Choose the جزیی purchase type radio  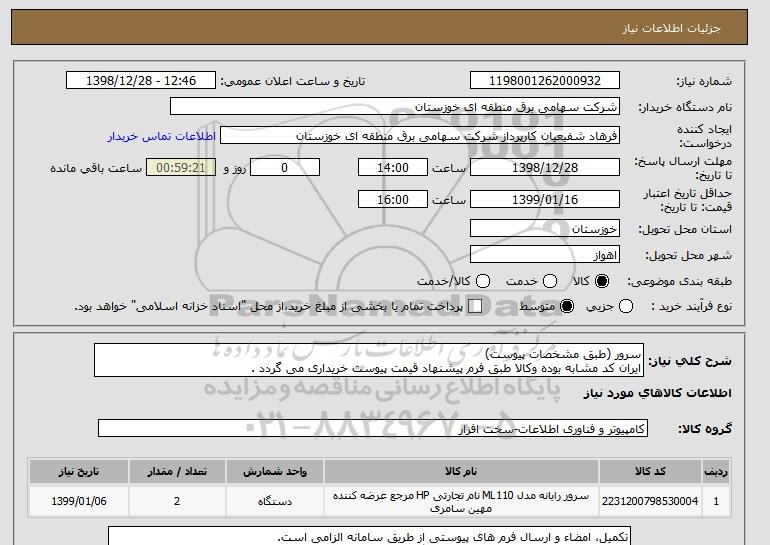[x=626, y=306]
